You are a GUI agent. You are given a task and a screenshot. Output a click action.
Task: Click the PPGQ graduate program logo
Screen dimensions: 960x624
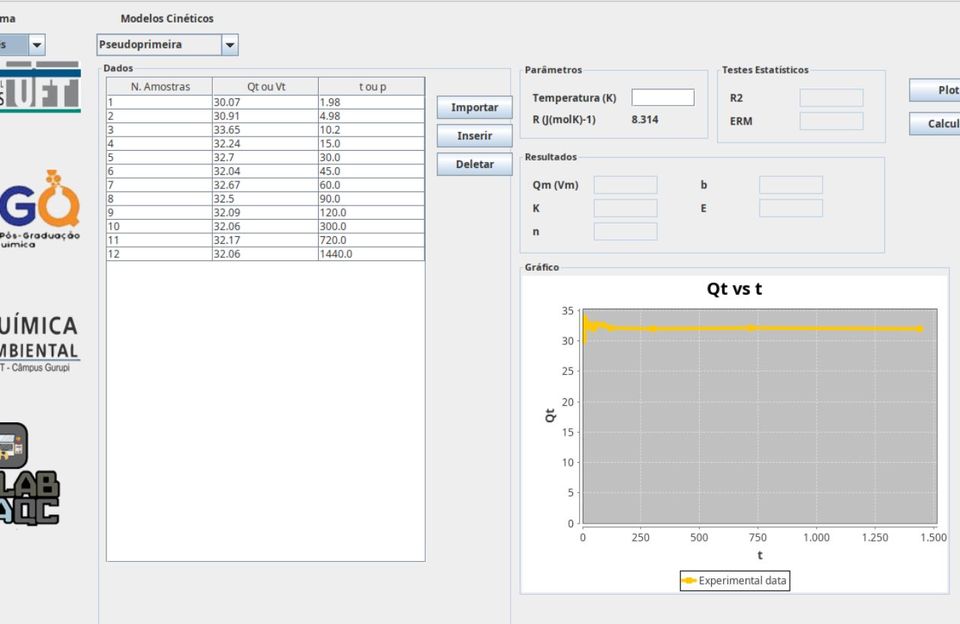40,209
